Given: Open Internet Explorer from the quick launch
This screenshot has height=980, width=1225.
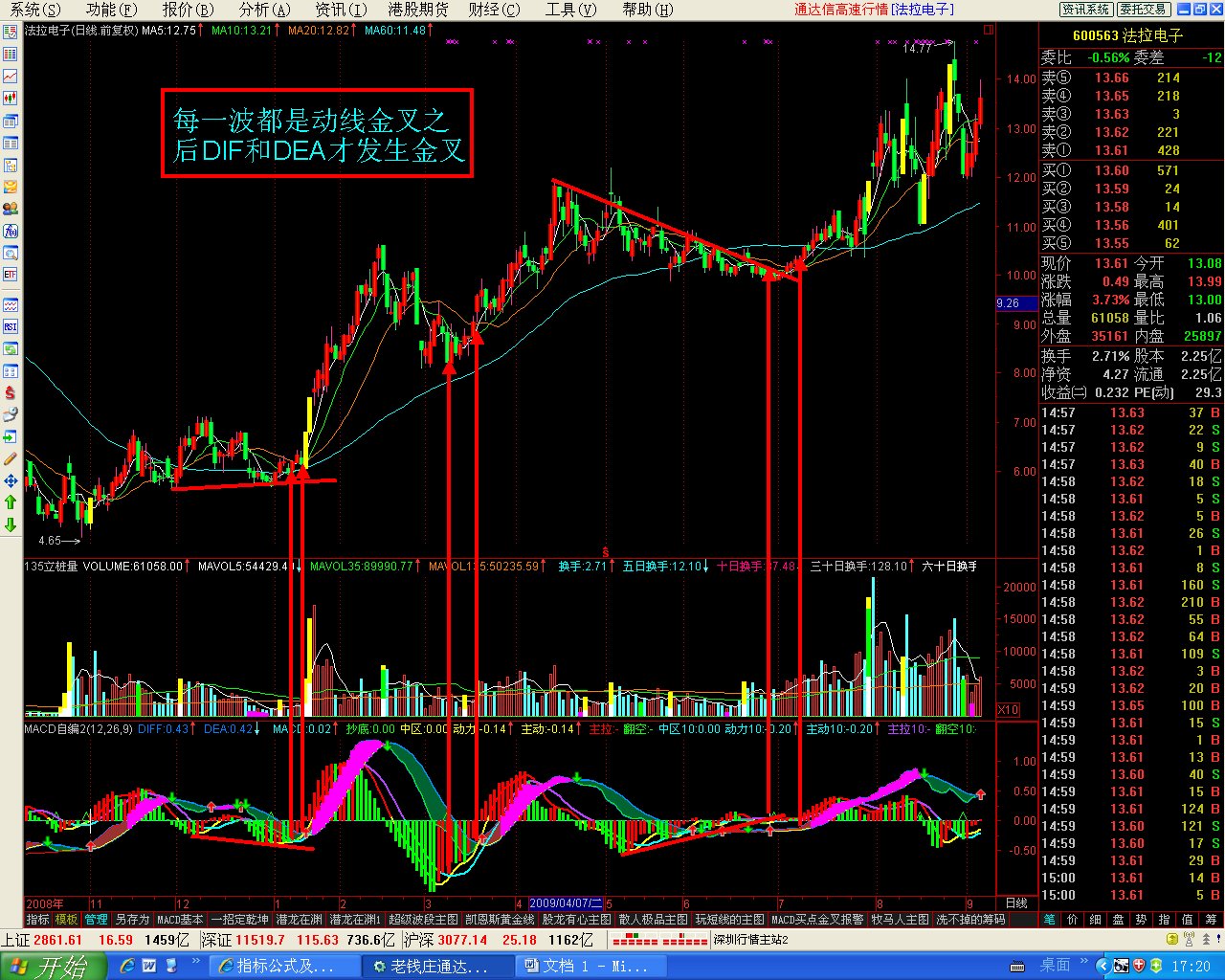Looking at the screenshot, I should click(x=127, y=967).
